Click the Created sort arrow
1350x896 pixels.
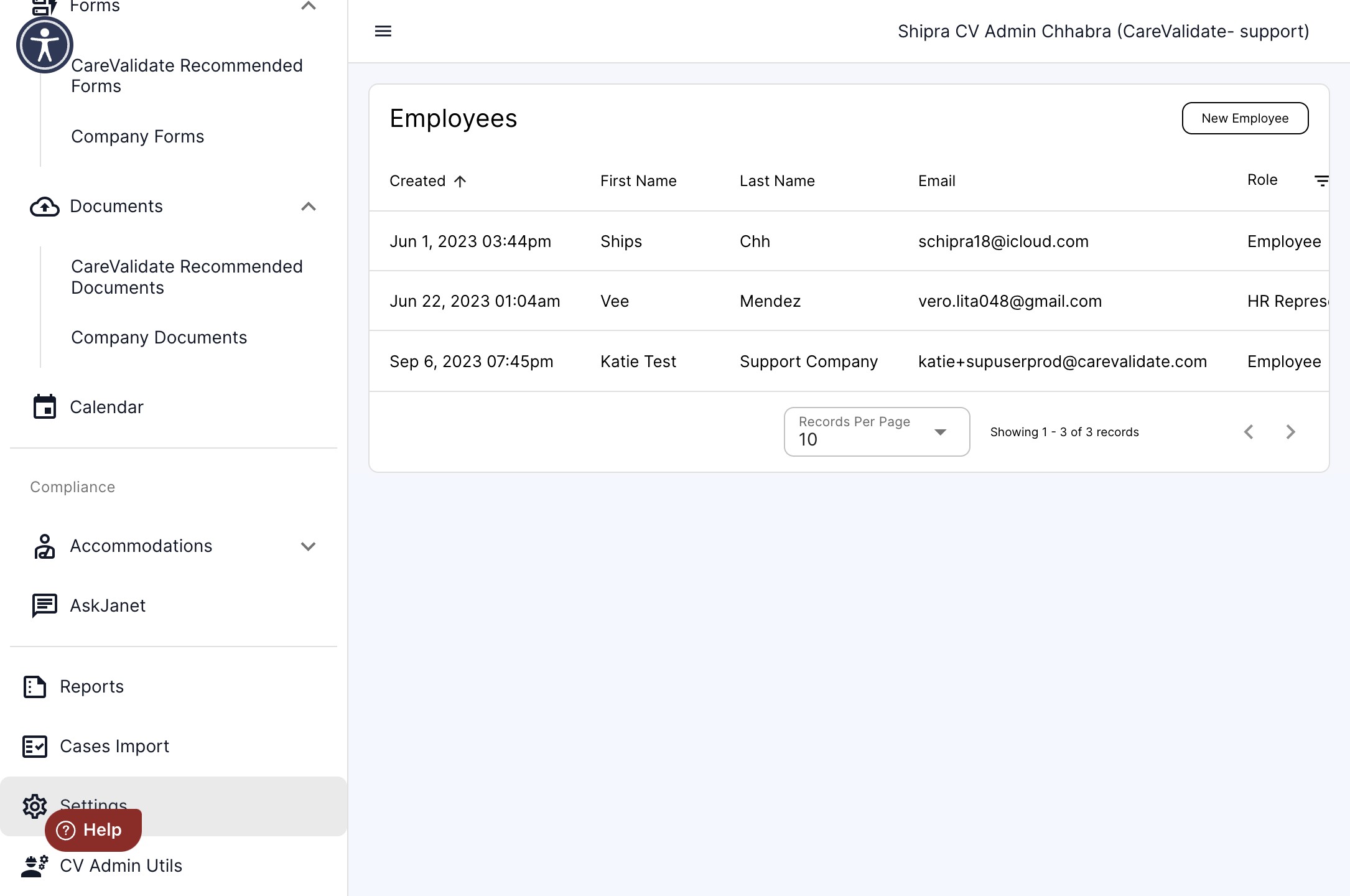(460, 181)
